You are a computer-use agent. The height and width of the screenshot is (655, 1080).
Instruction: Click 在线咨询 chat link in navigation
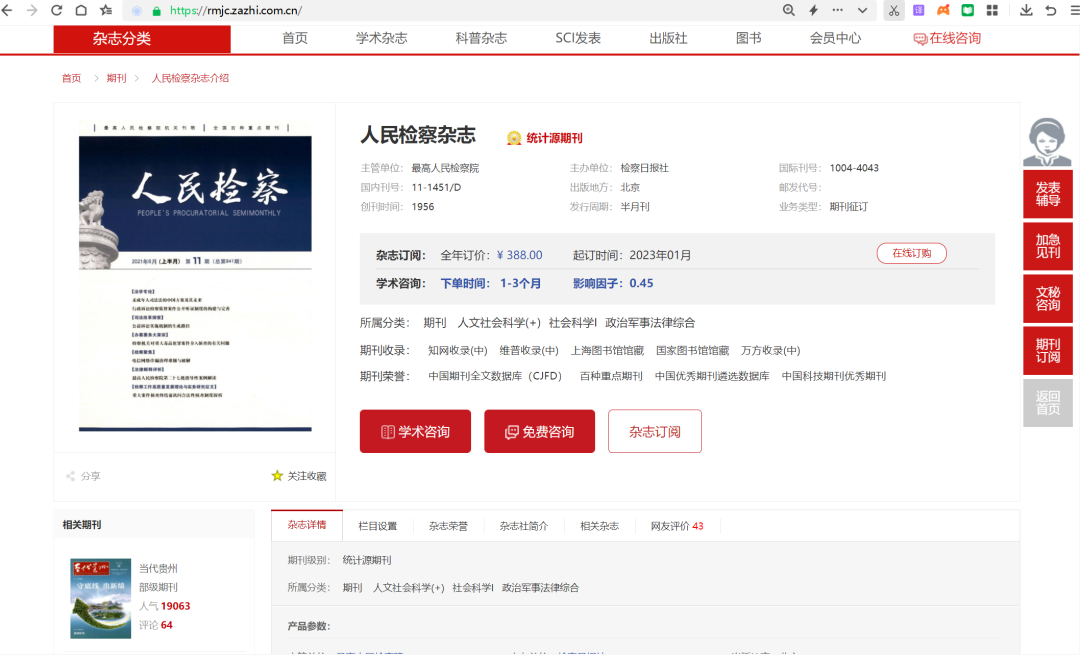point(947,39)
